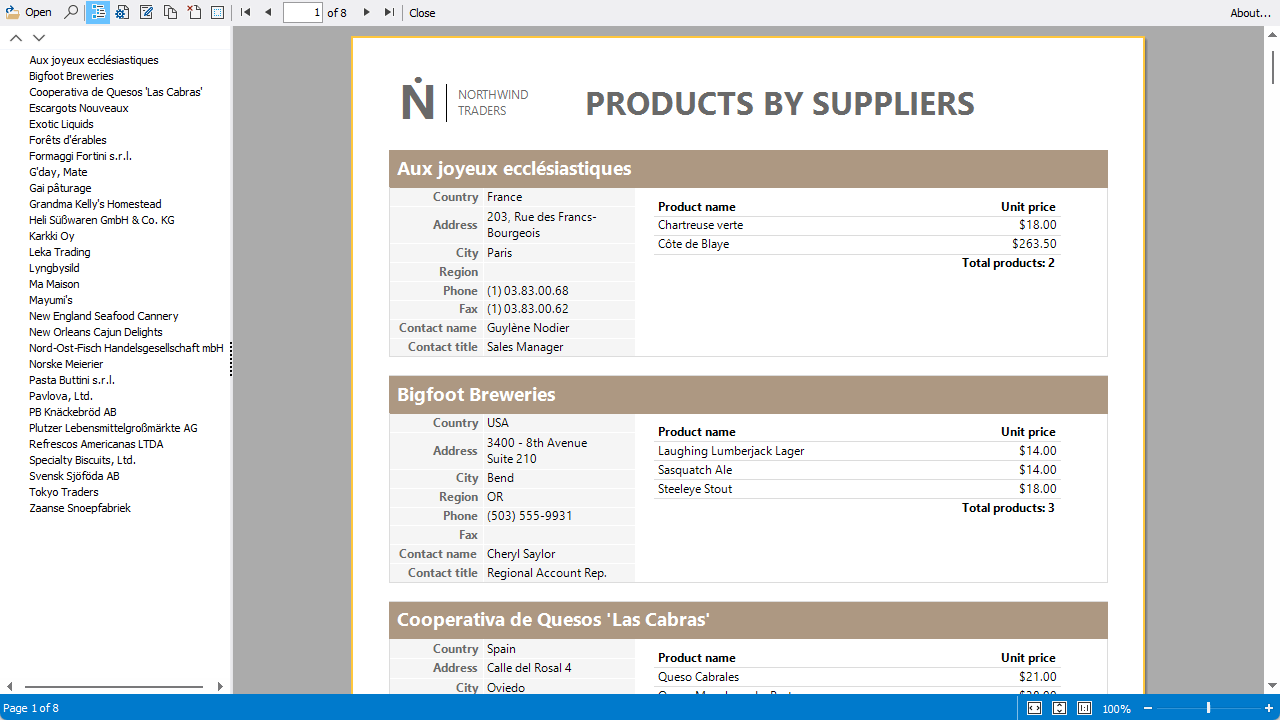Click the vertical scrollbar up arrow
The width and height of the screenshot is (1280, 720).
click(1272, 33)
